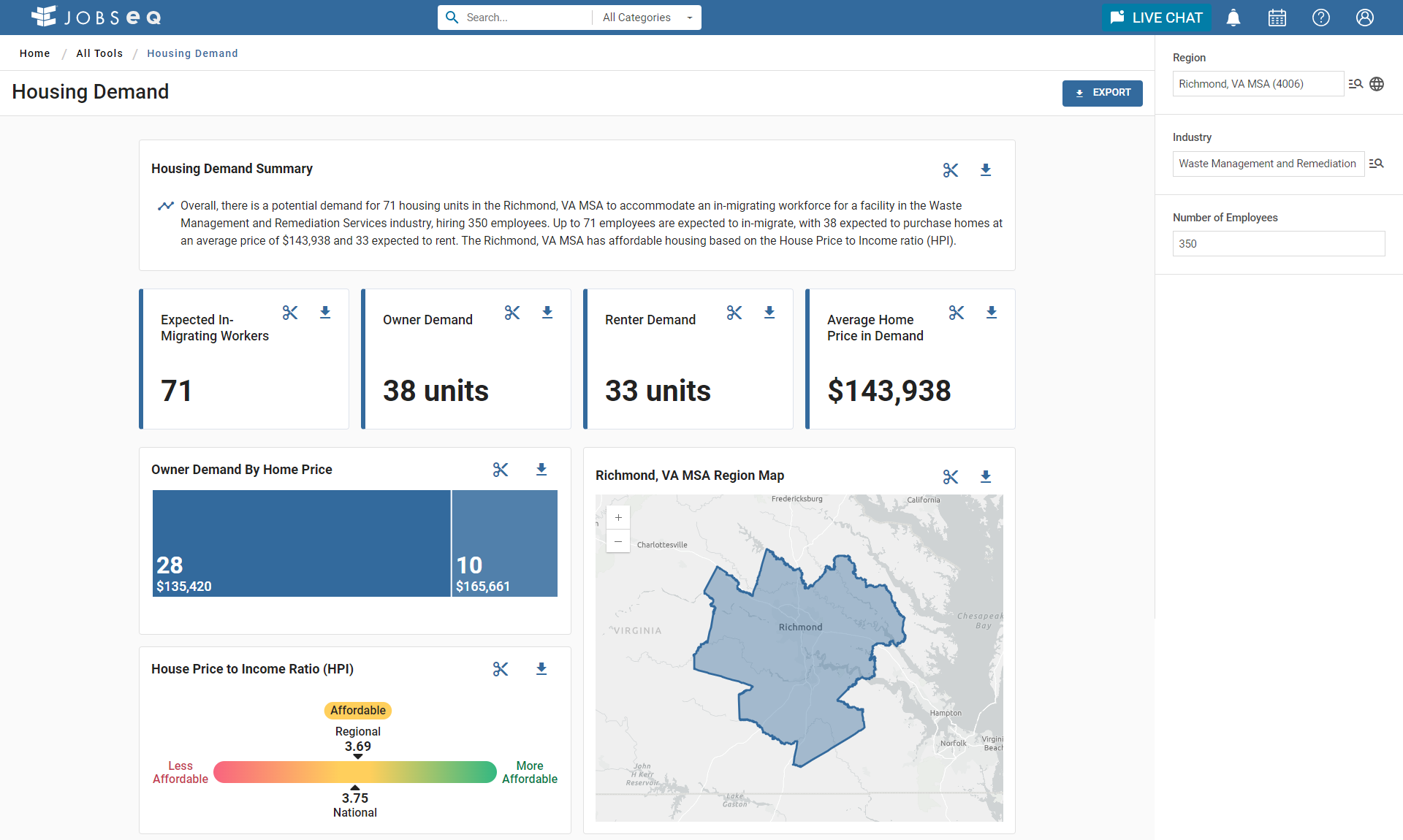Open All Tools breadcrumb link
The height and width of the screenshot is (840, 1403).
tap(99, 53)
